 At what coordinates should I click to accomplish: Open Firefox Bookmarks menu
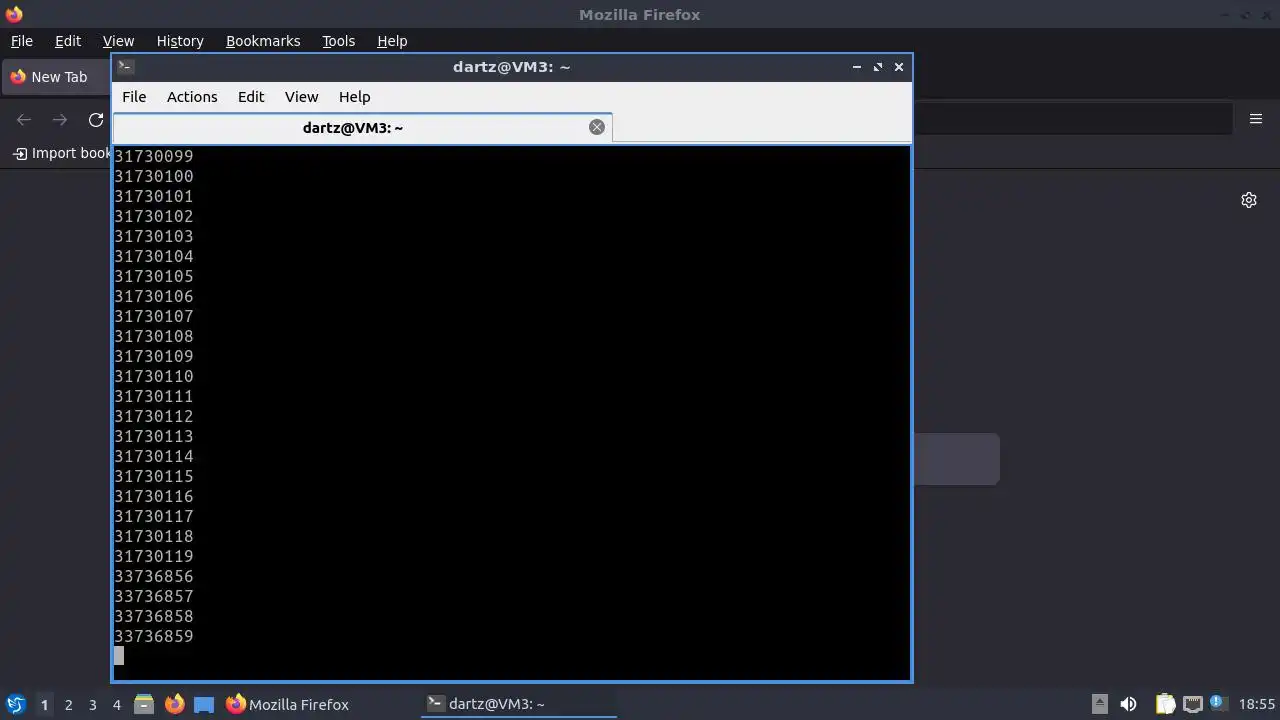pyautogui.click(x=263, y=41)
